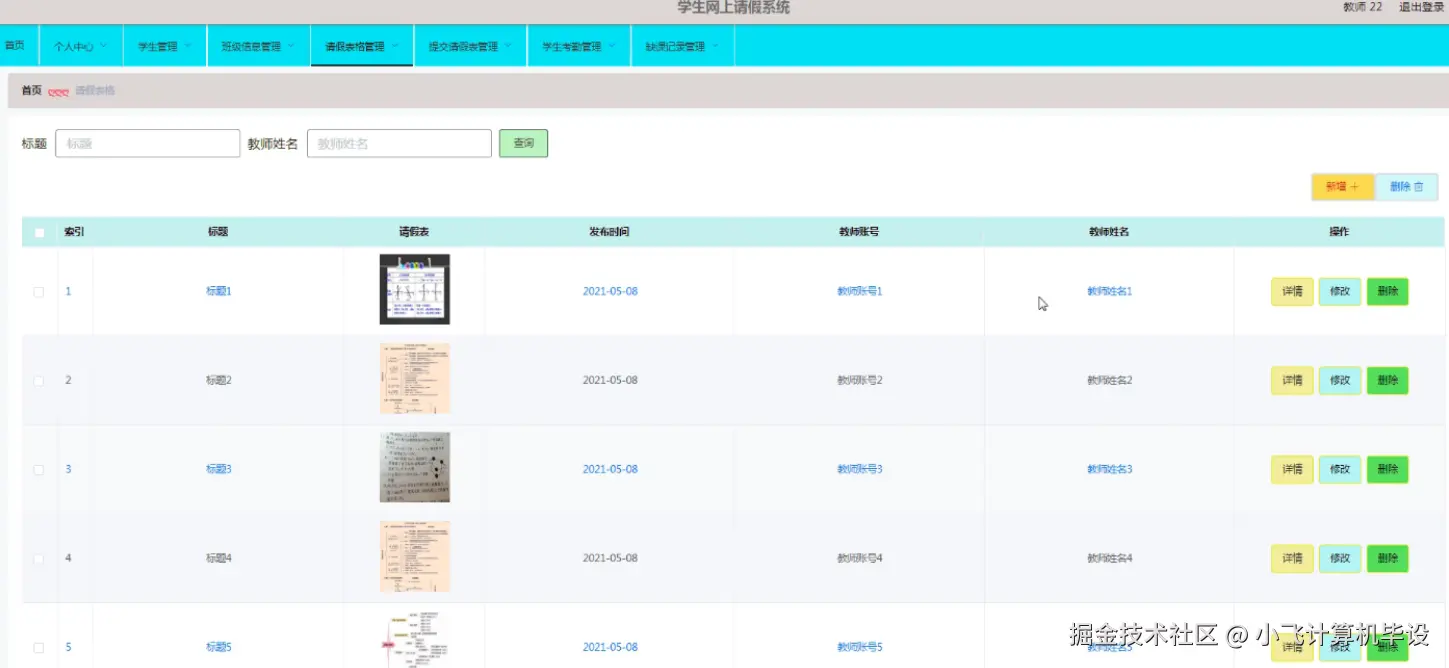Expand the 班级信息管理 dropdown menu
Screen dimensions: 1449x668
click(258, 46)
